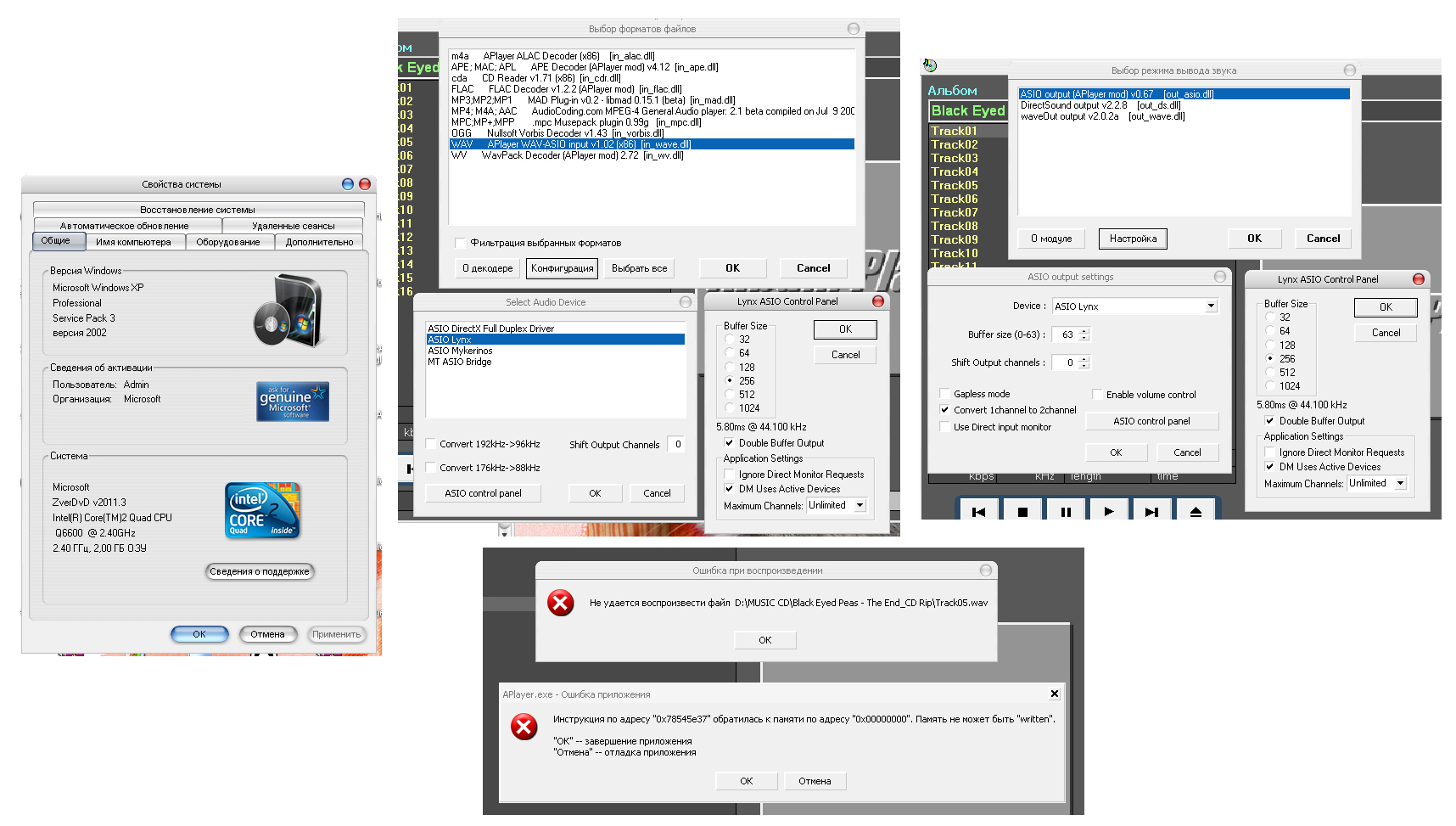Switch to Имя компьютера tab

tap(133, 243)
